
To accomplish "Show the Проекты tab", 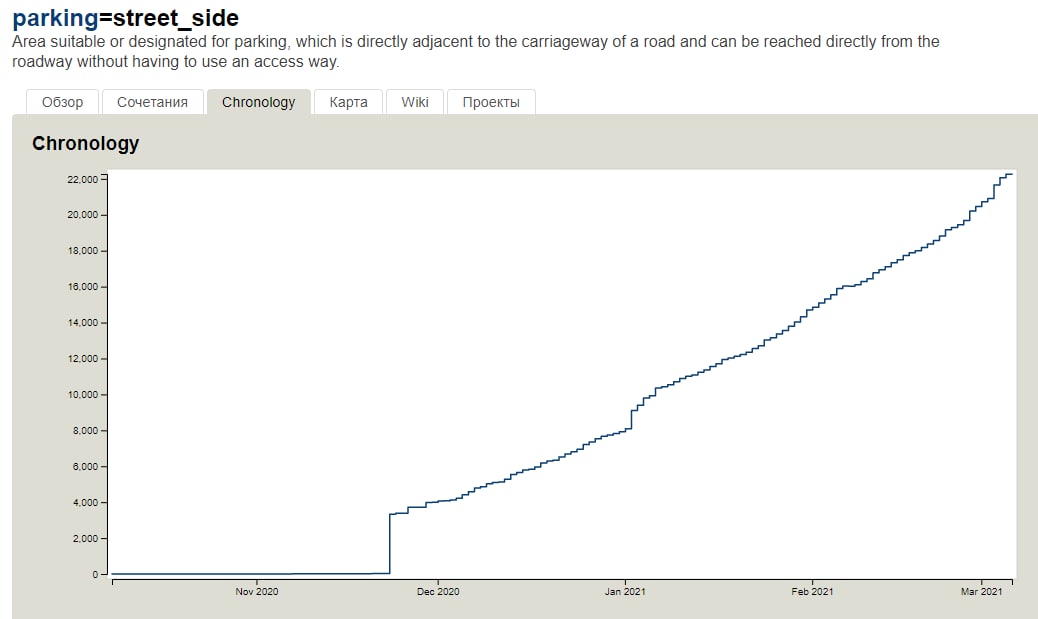I will [x=491, y=102].
